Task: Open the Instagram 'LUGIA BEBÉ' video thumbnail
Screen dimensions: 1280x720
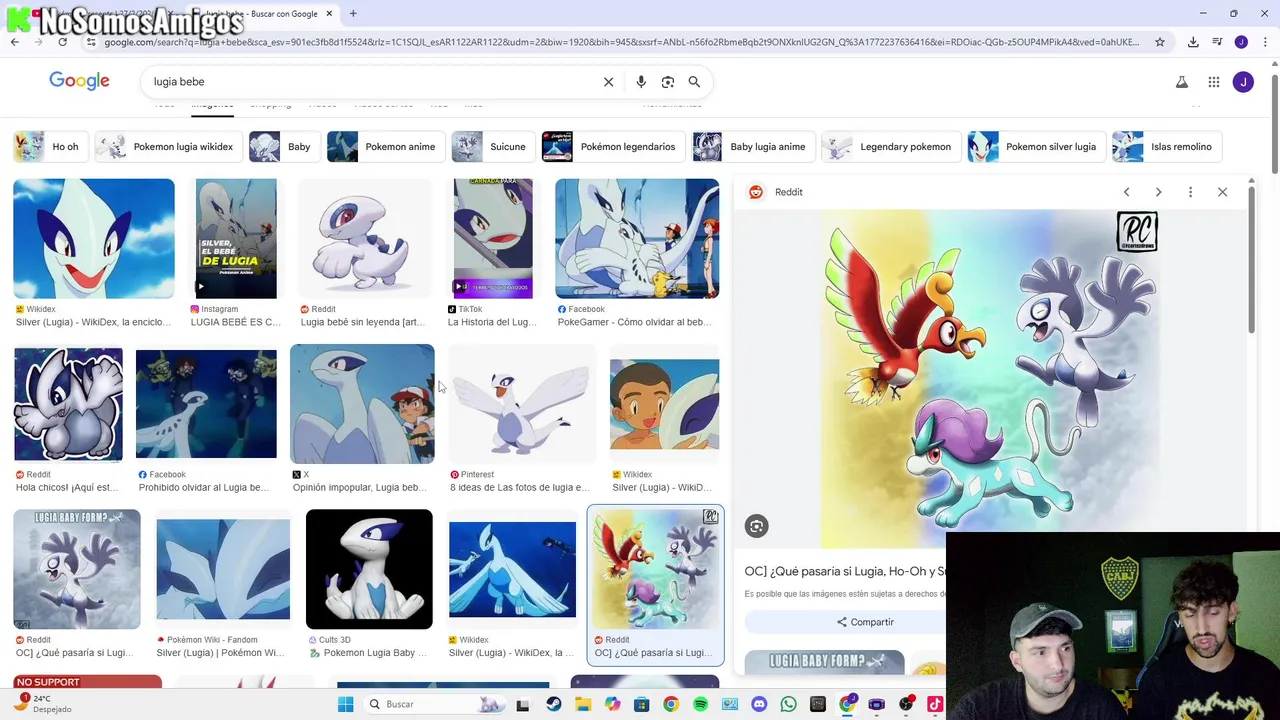Action: click(x=236, y=239)
